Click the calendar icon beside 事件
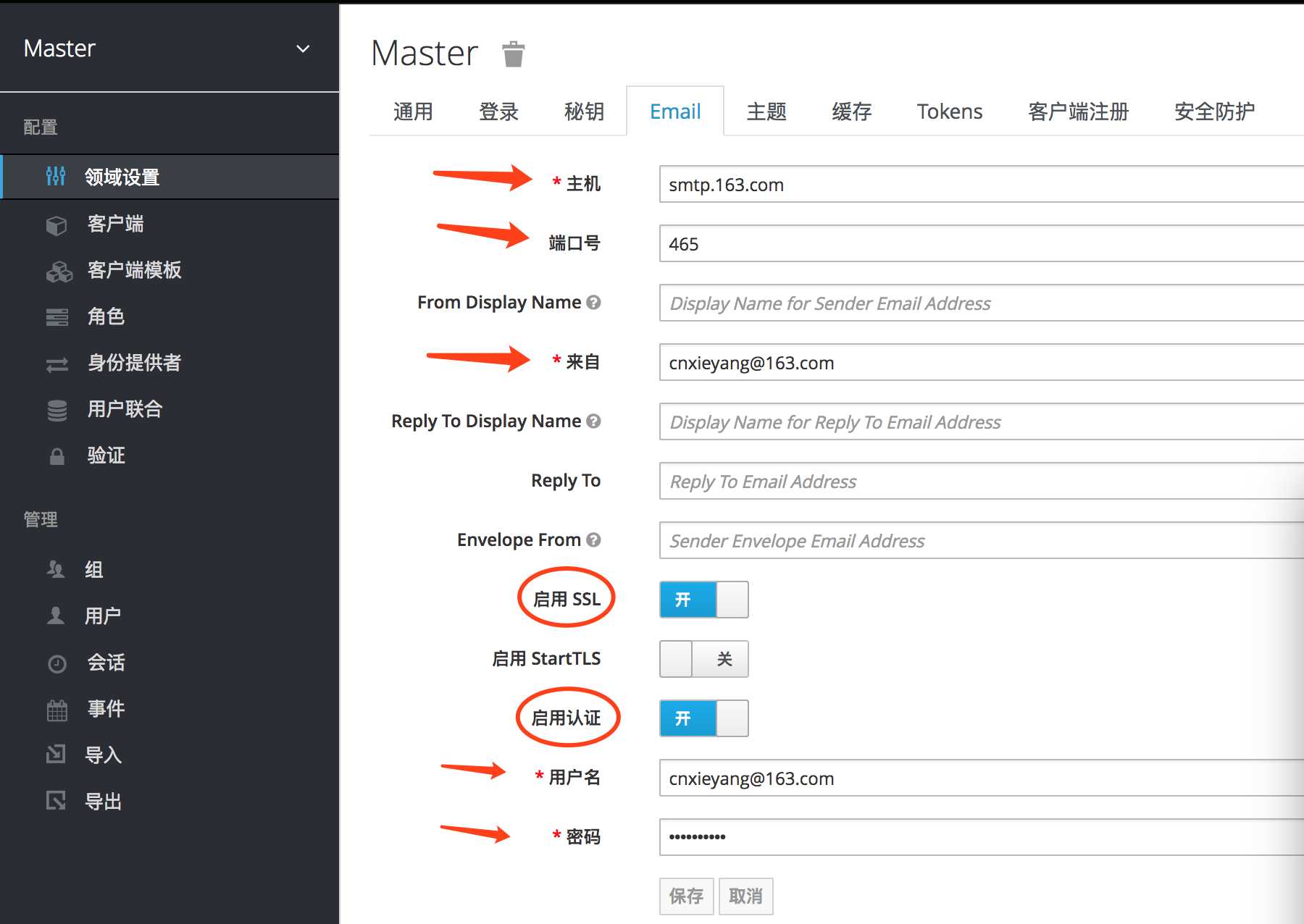The height and width of the screenshot is (924, 1304). point(57,710)
